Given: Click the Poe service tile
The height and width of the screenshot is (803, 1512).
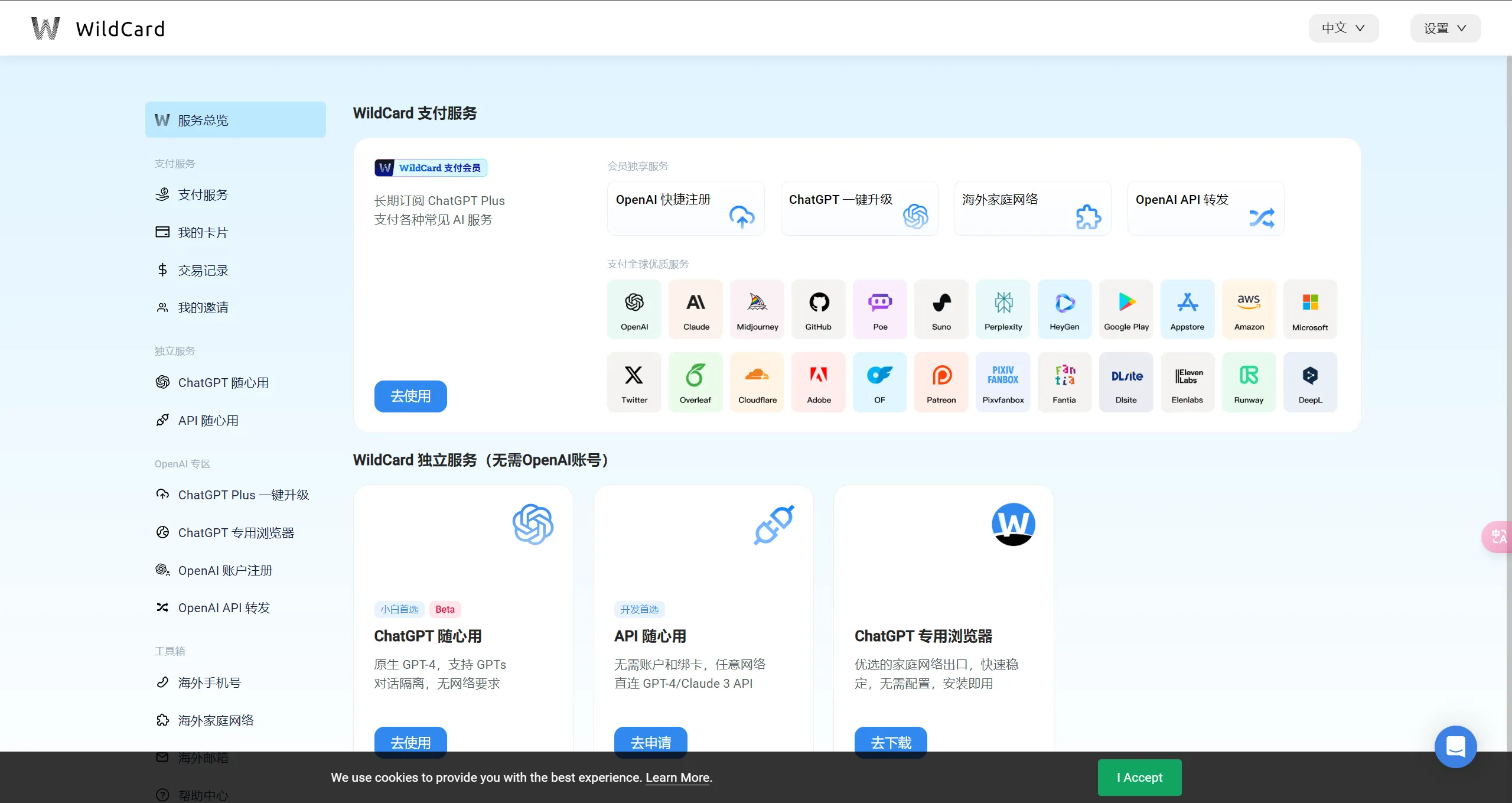Looking at the screenshot, I should pyautogui.click(x=880, y=309).
